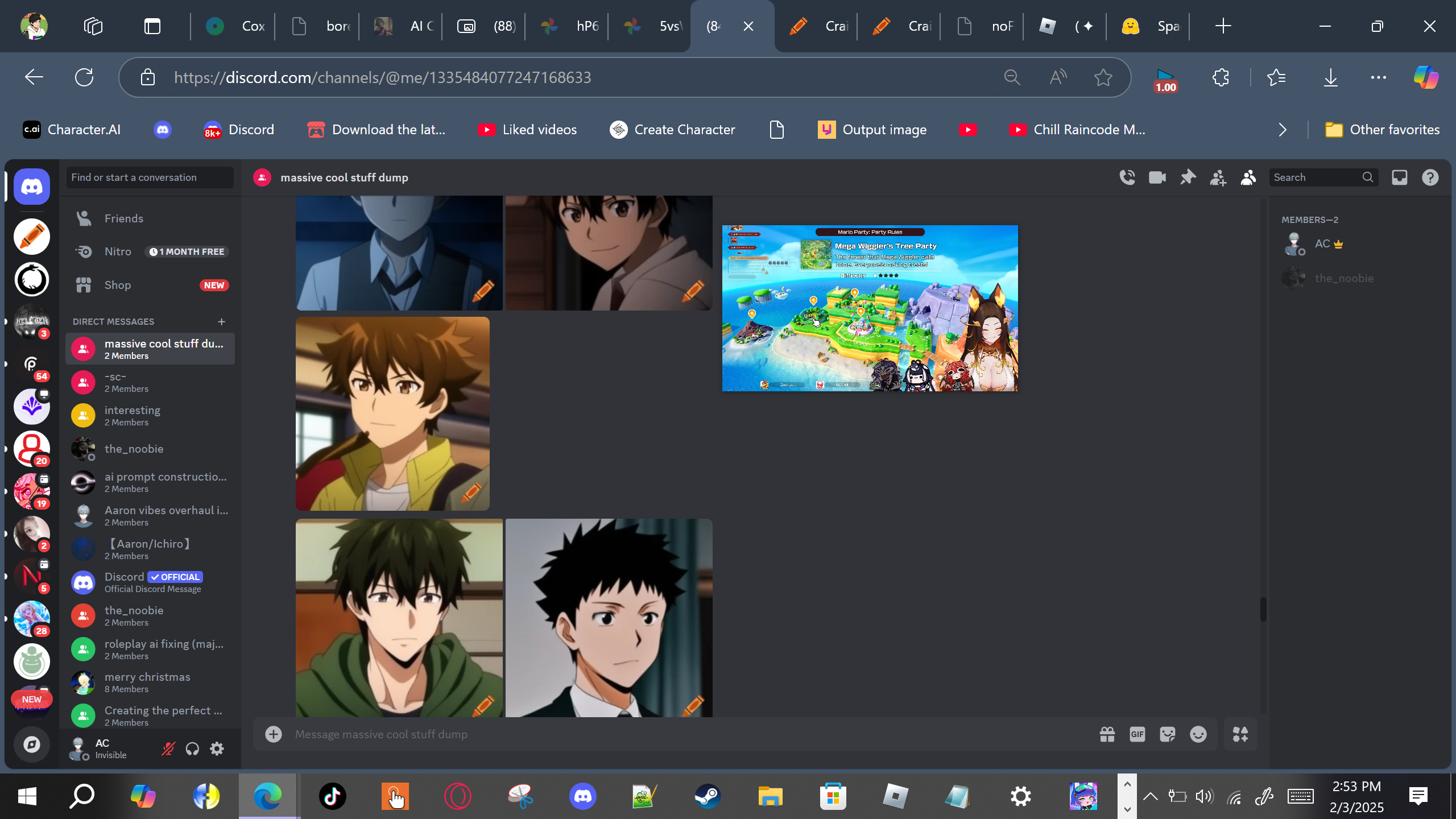Open the sticker picker
Viewport: 1456px width, 819px height.
coord(1168,734)
